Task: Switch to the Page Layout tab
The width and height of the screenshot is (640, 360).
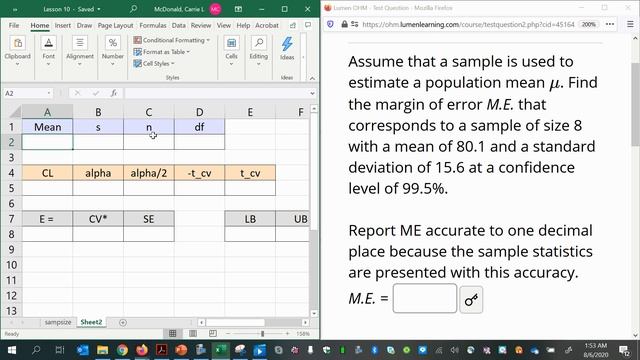Action: coord(116,25)
